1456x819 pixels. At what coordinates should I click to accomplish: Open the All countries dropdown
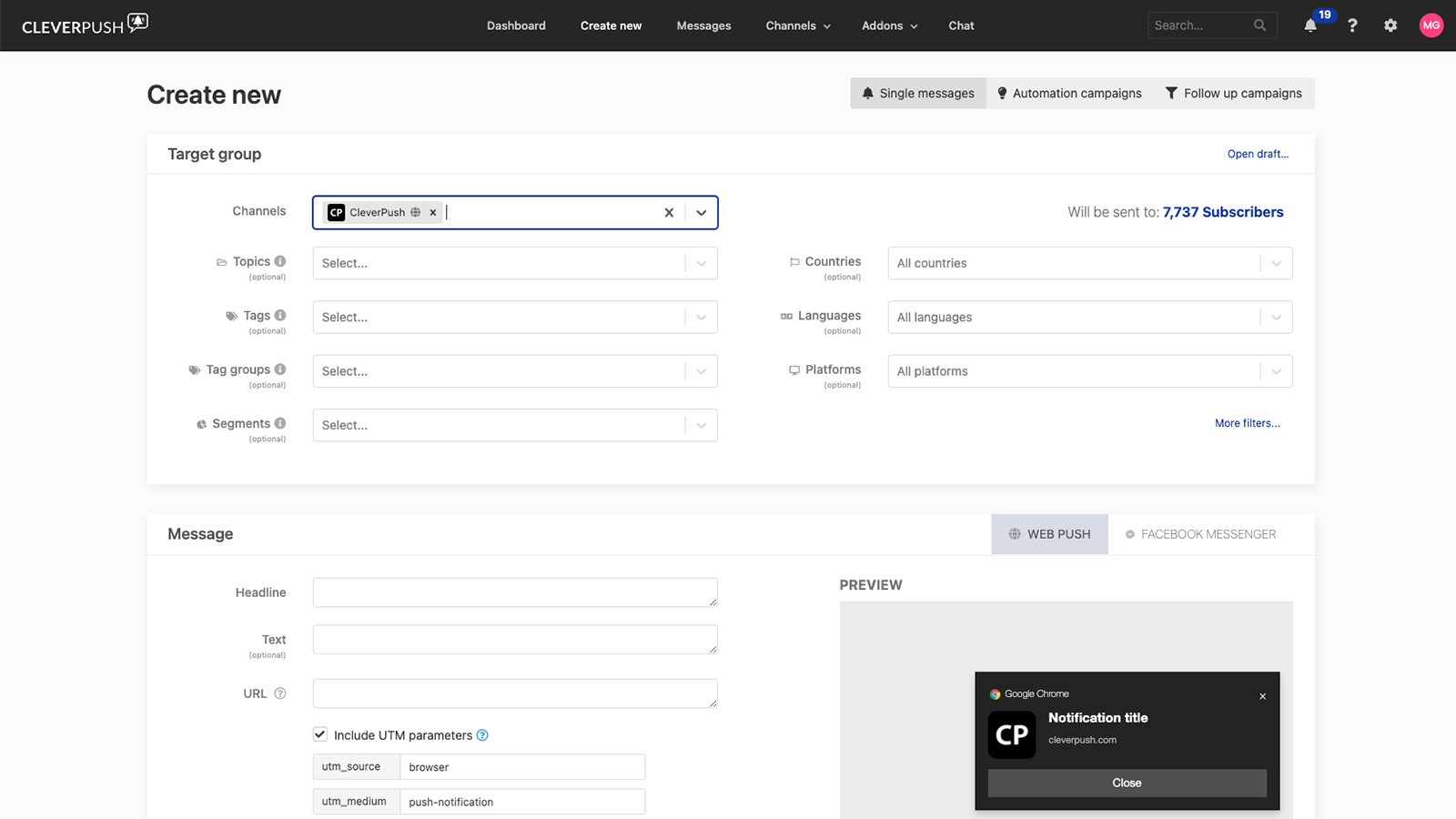(x=1275, y=263)
